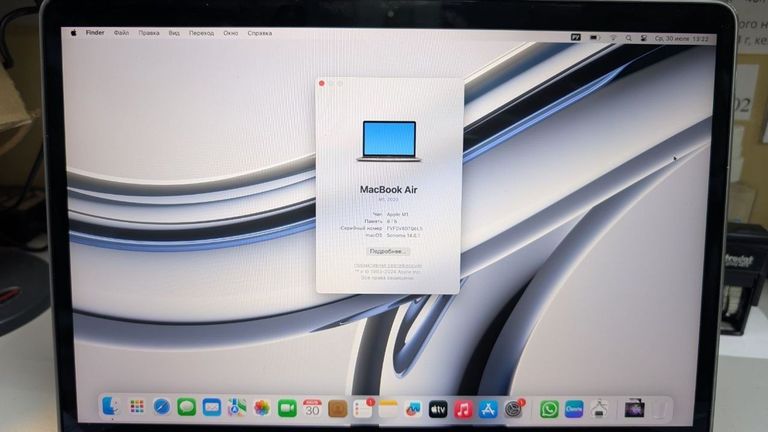Open the Правка menu

149,33
